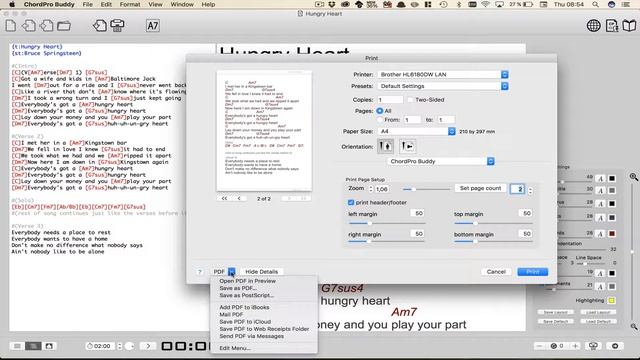Enable Two-Sided printing checkbox
This screenshot has height=360, width=640.
(410, 100)
